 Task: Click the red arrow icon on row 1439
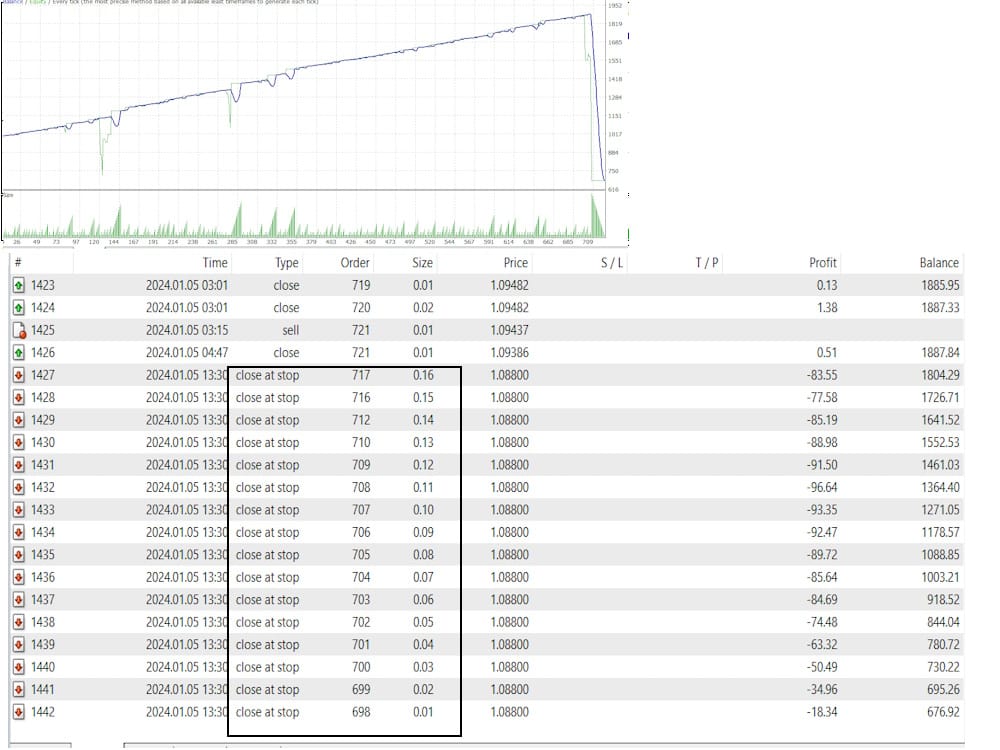point(19,645)
